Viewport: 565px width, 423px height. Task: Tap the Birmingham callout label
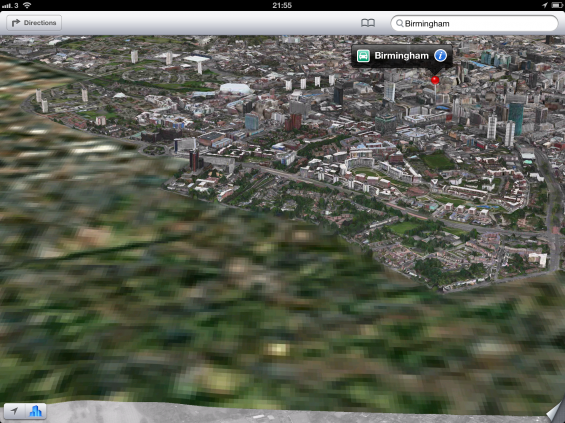(x=401, y=56)
